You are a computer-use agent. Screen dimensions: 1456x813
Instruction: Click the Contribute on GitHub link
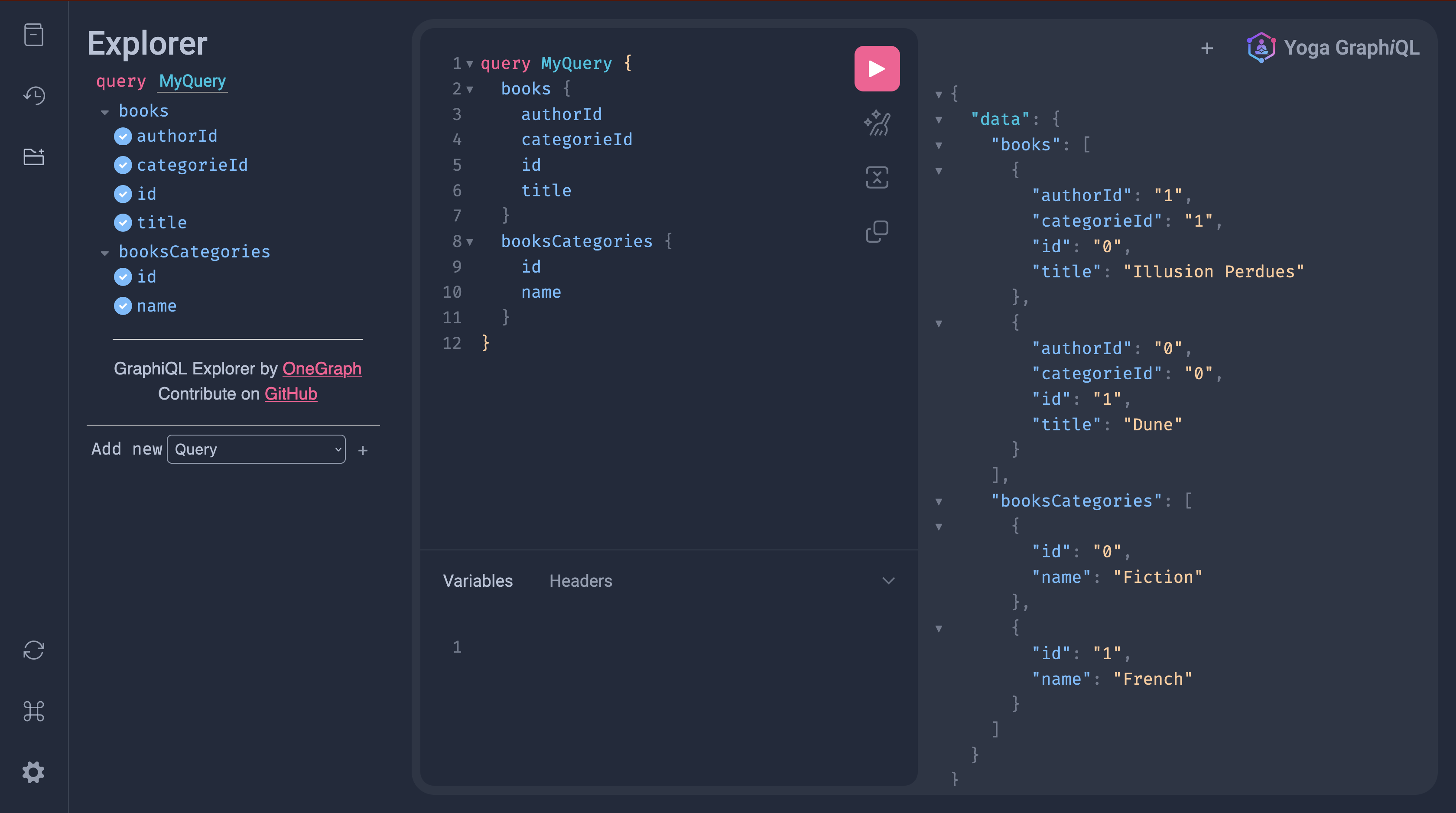(x=291, y=393)
